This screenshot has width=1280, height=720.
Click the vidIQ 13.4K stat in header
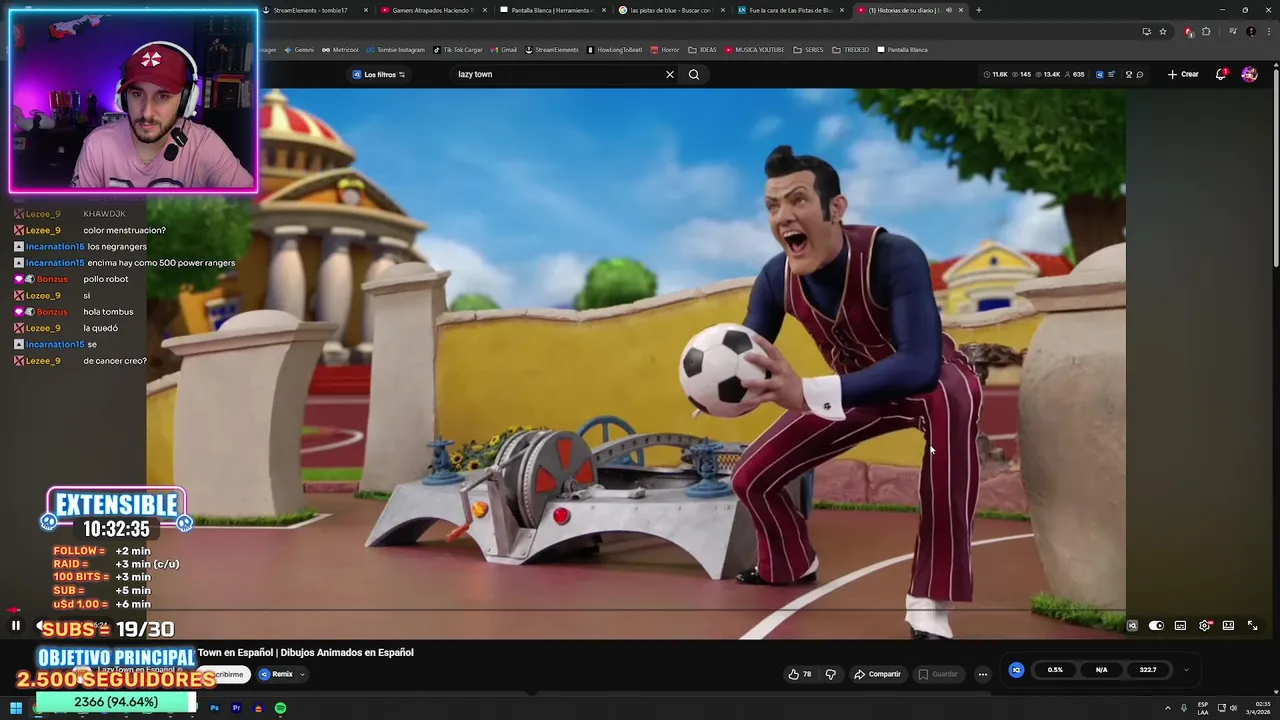(x=1047, y=74)
